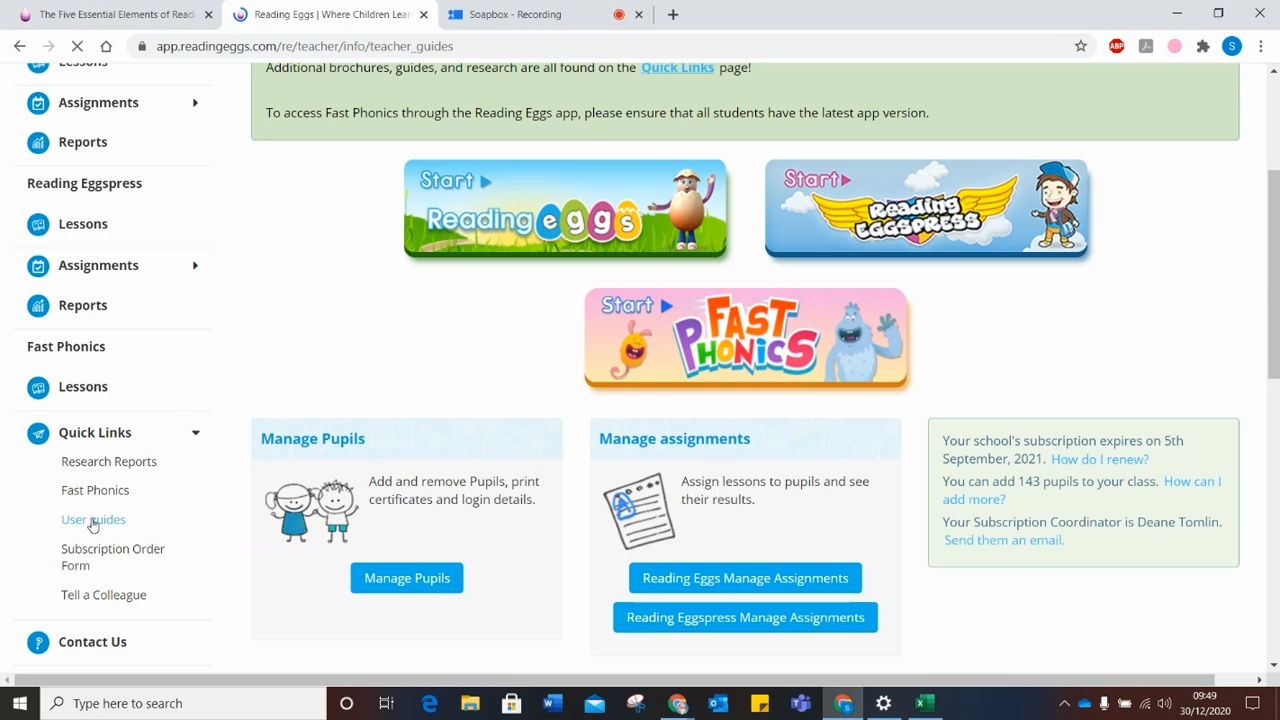
Task: Open the Reading Eggs Assignments sidebar icon
Action: tap(38, 103)
